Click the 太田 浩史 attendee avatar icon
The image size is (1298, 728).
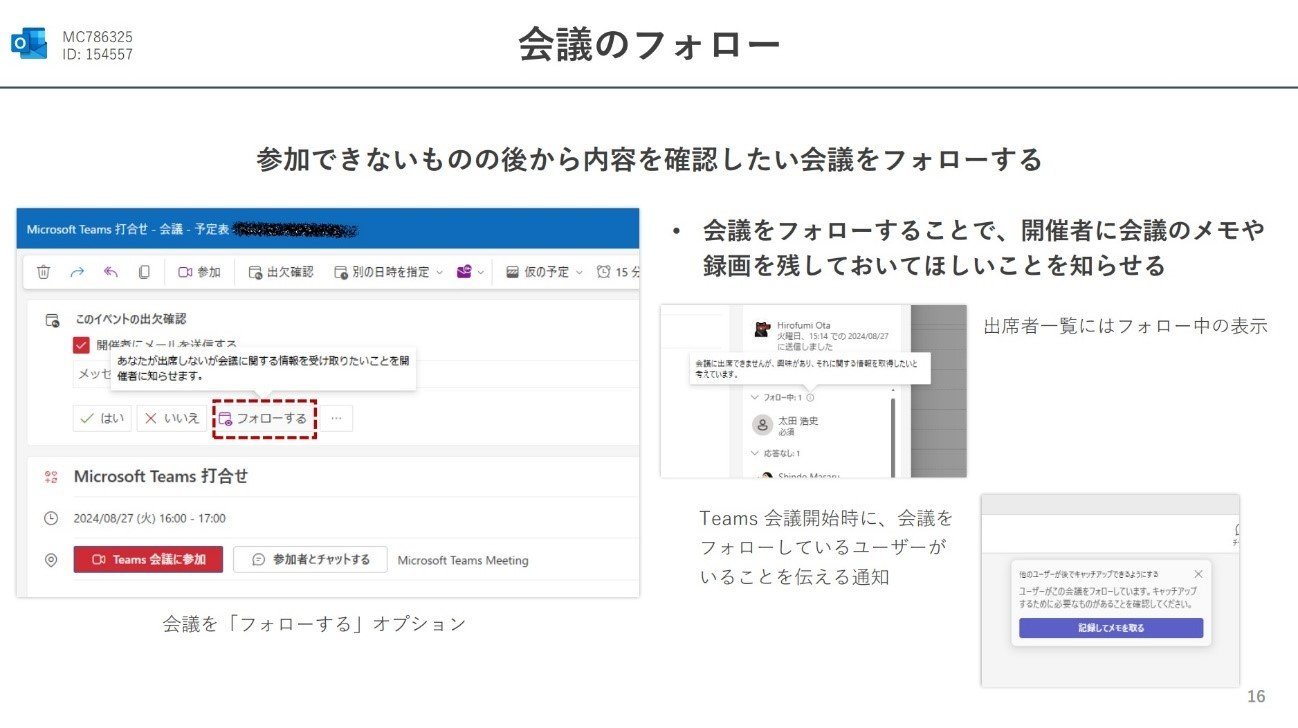coord(763,424)
